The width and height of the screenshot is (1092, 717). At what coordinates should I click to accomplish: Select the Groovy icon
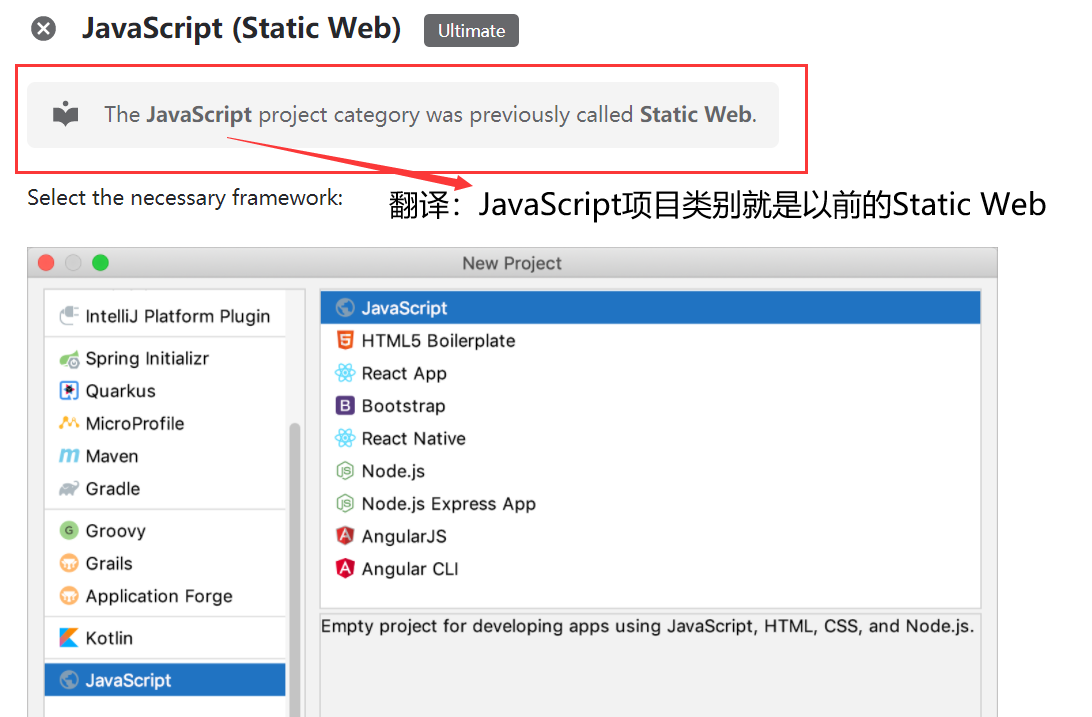pos(69,530)
